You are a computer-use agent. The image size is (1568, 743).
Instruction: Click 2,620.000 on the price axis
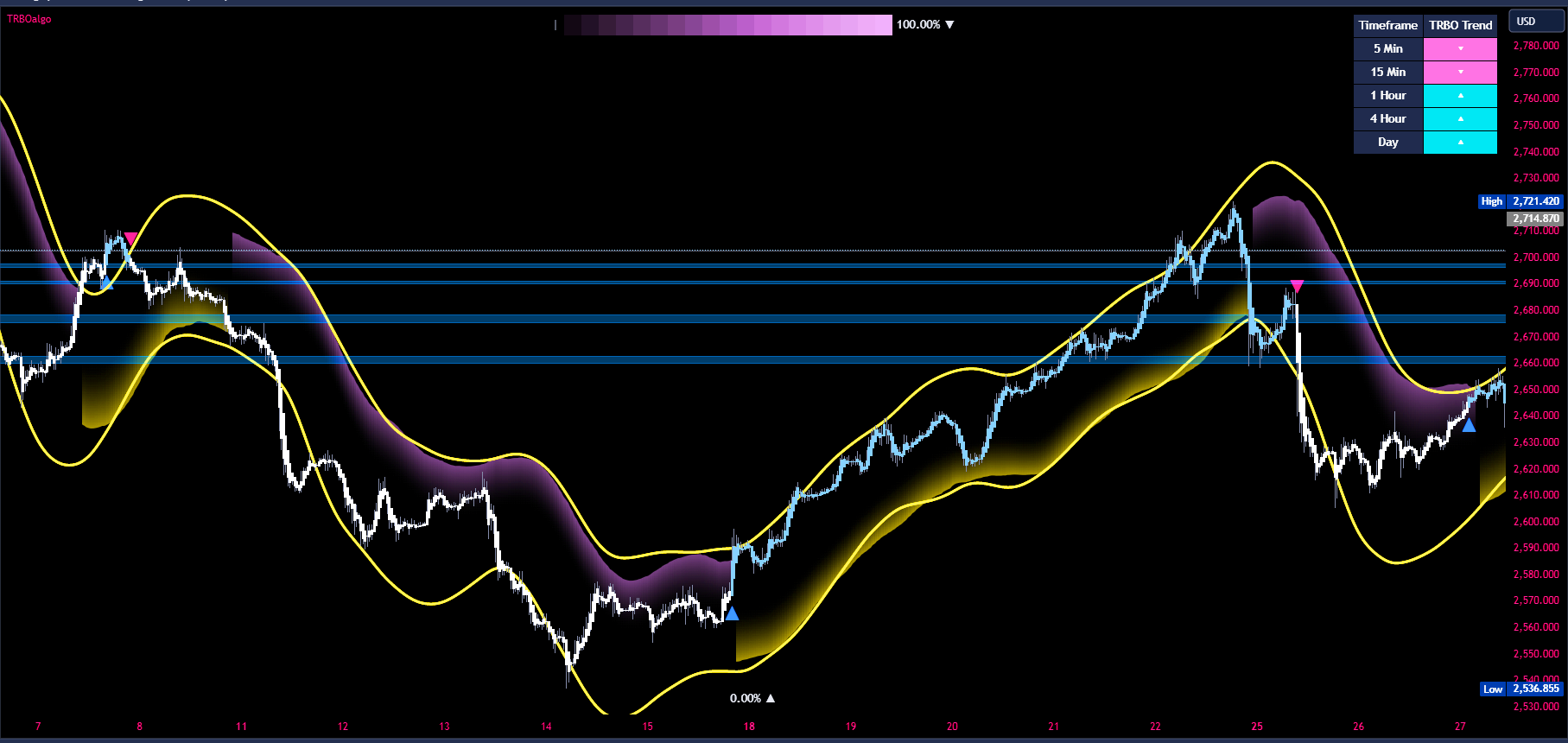1536,469
